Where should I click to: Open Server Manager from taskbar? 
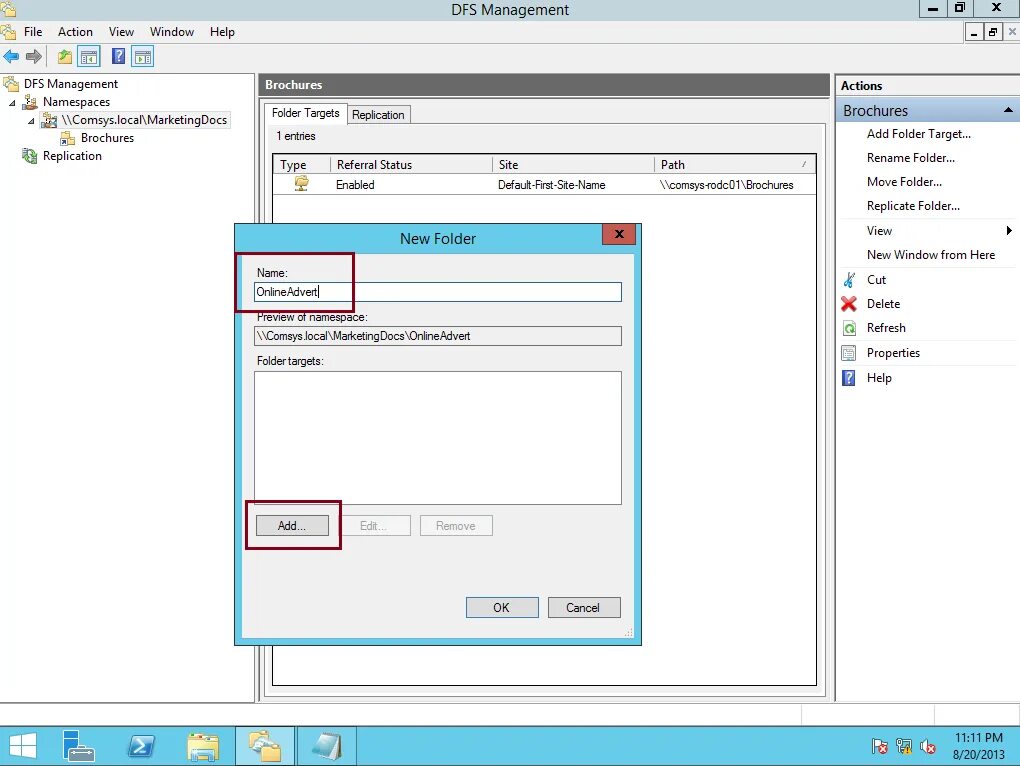(x=78, y=746)
